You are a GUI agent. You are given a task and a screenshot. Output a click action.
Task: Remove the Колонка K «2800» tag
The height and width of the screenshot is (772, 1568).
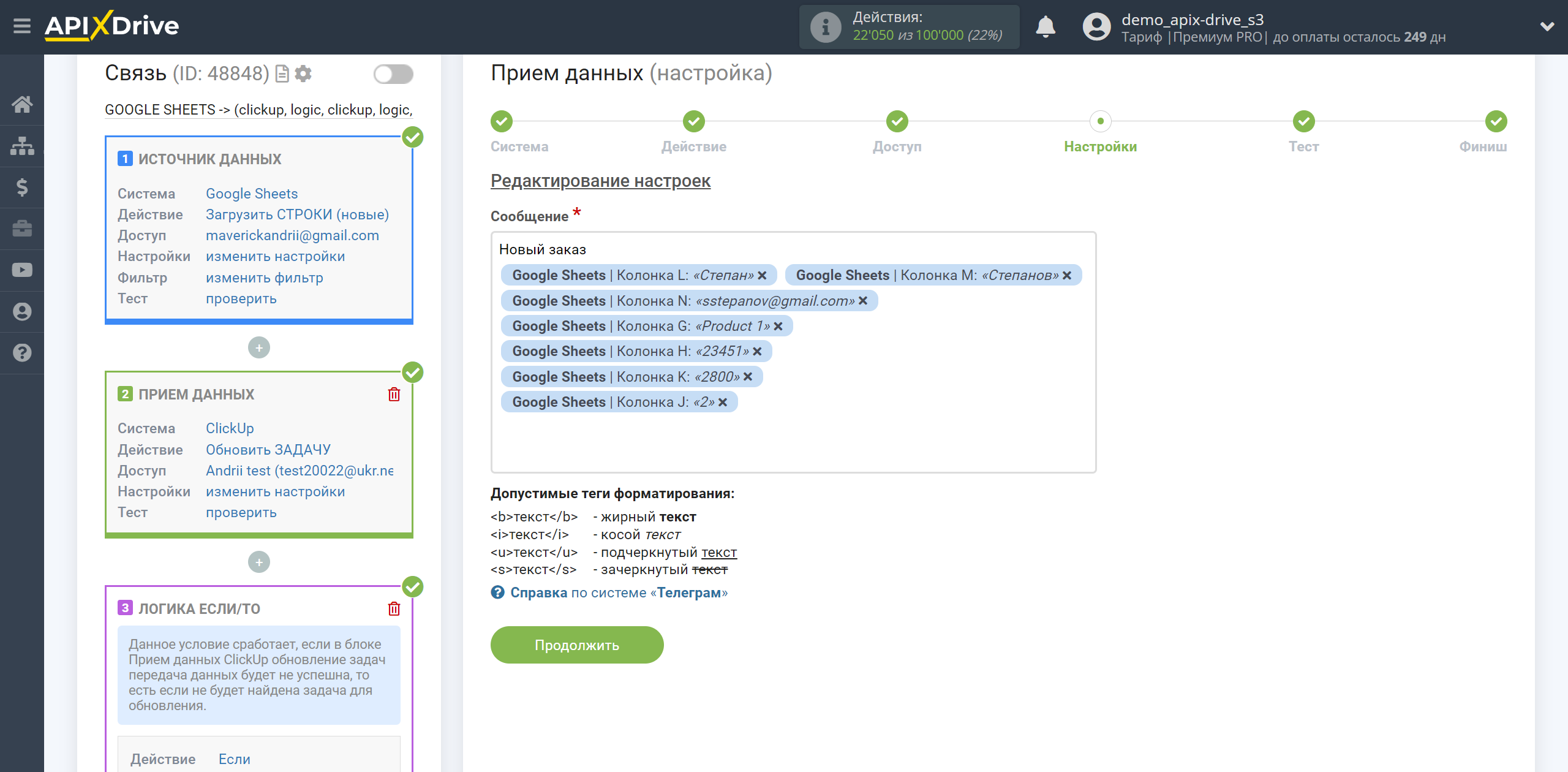(x=748, y=377)
